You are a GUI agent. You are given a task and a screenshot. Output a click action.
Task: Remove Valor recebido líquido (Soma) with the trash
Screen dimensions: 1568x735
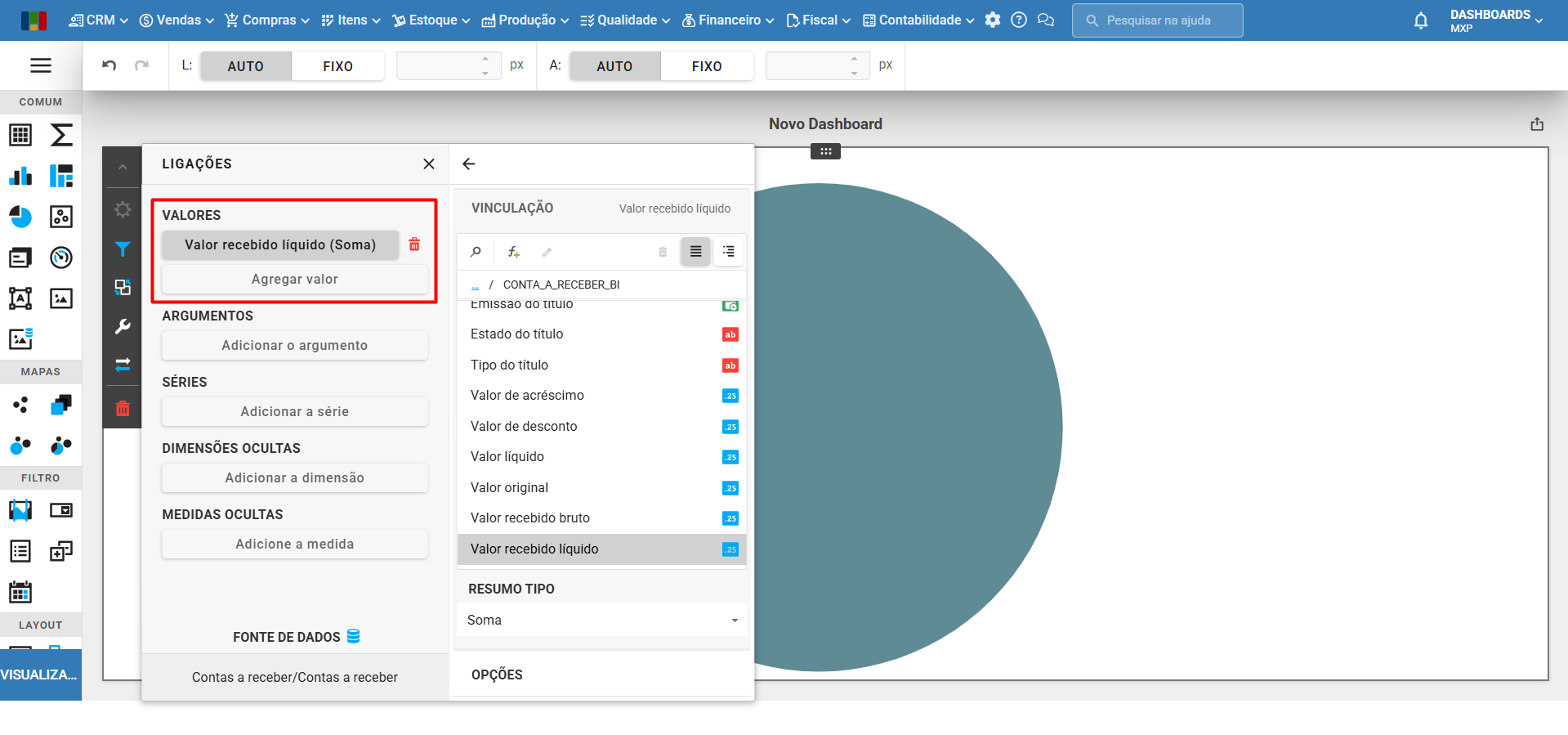coord(414,244)
